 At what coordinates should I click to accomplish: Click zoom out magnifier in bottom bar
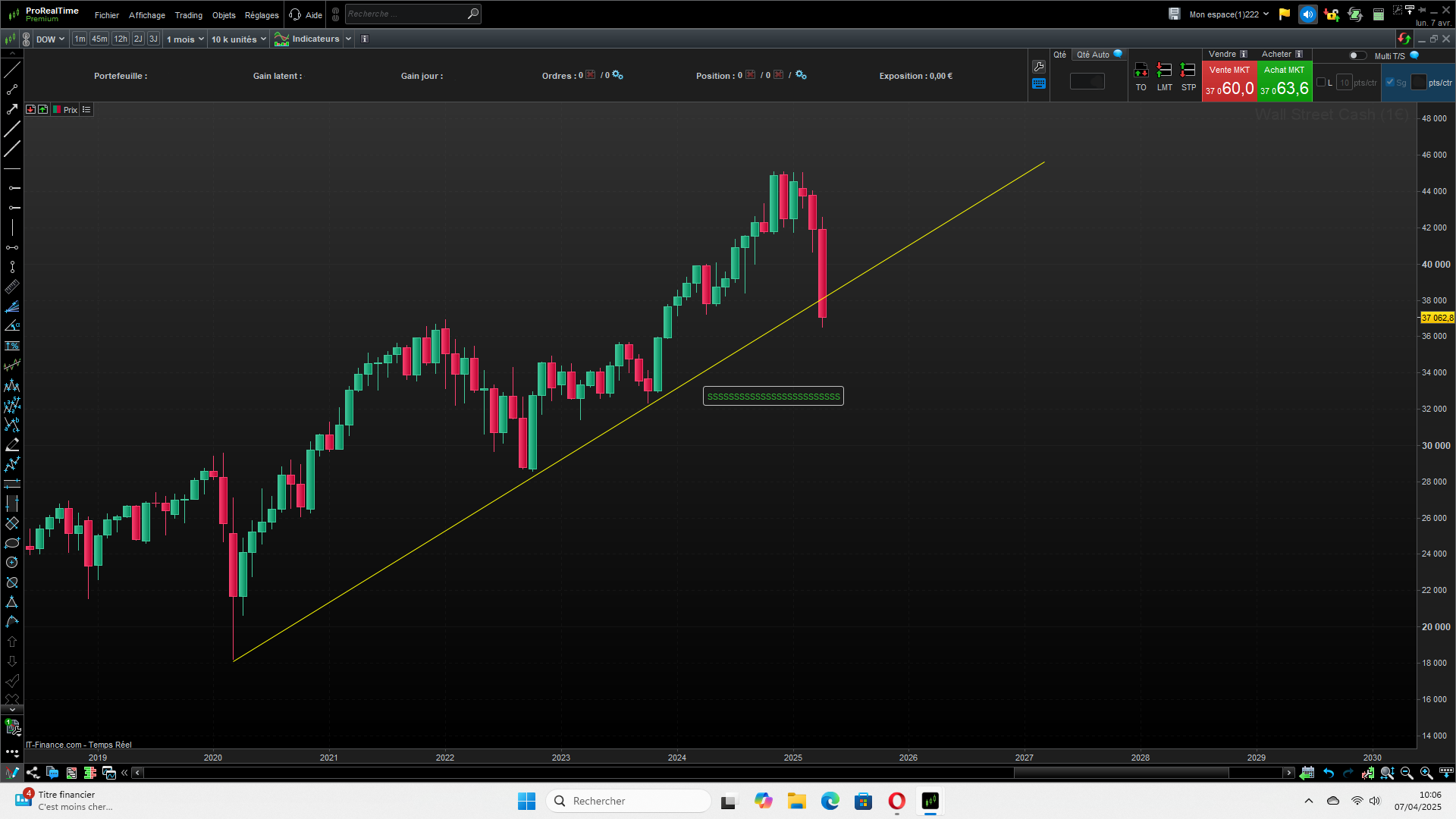[x=1407, y=773]
